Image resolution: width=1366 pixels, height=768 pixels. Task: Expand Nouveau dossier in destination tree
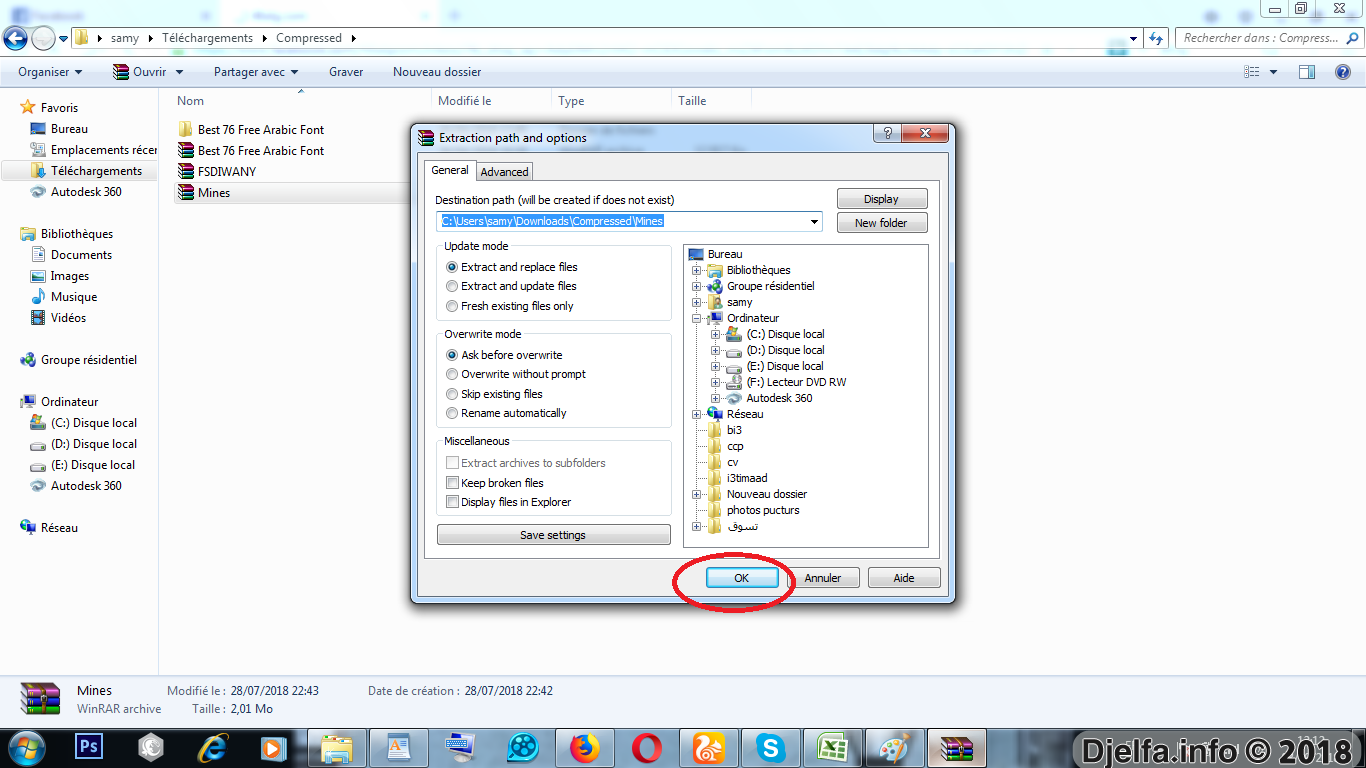(x=696, y=494)
